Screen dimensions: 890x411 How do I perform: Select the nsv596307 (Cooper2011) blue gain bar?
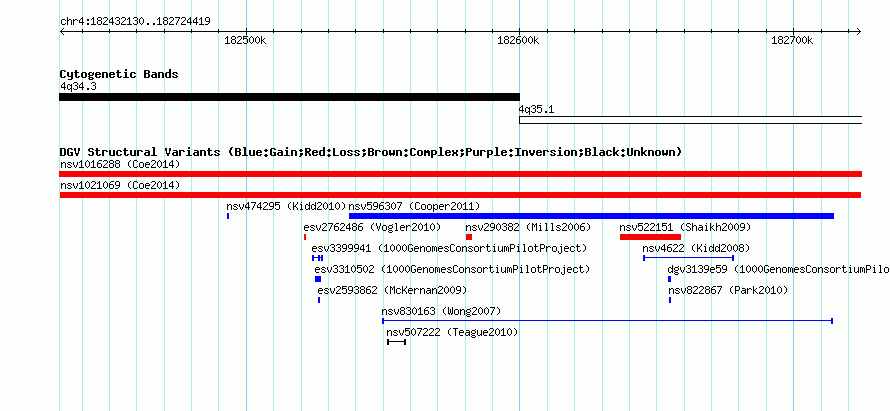[591, 216]
